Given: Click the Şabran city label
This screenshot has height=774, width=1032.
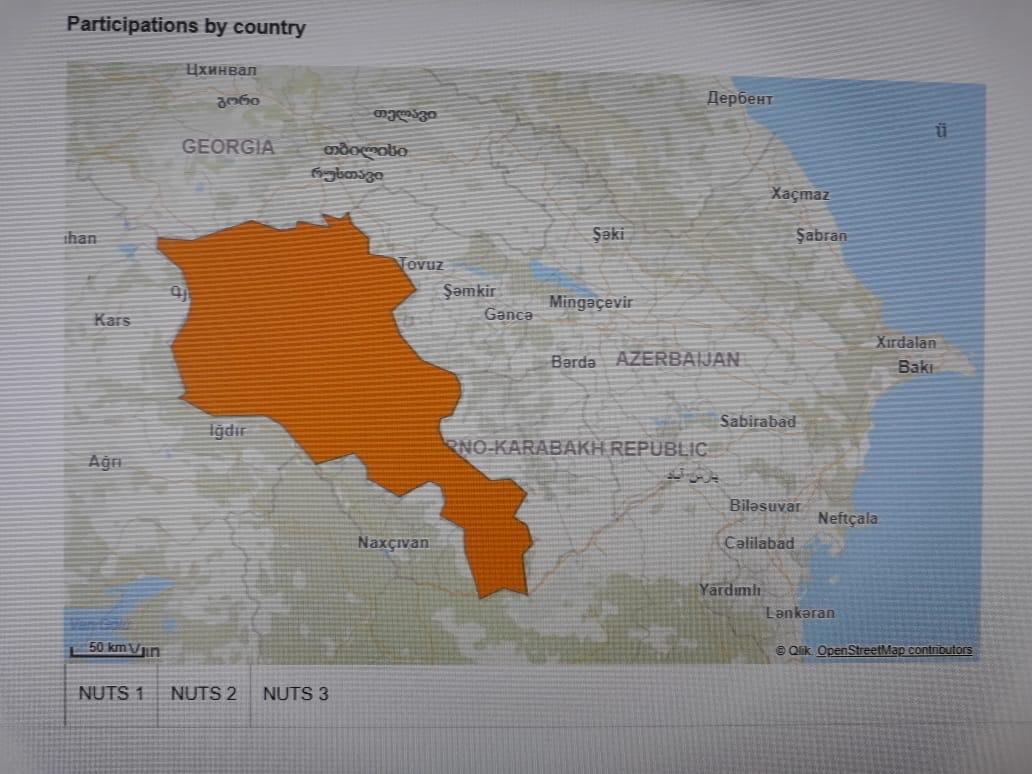Looking at the screenshot, I should (821, 235).
